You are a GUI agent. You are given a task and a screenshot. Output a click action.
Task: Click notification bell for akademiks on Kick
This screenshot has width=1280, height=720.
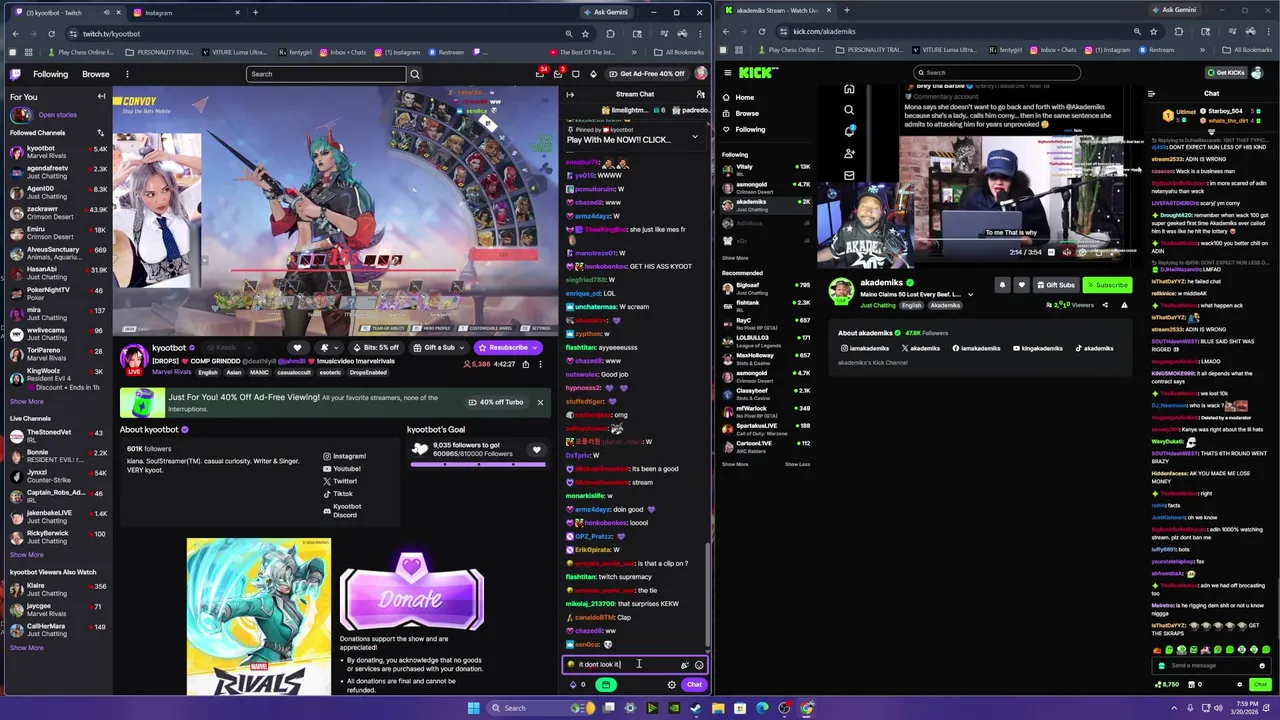(1002, 285)
